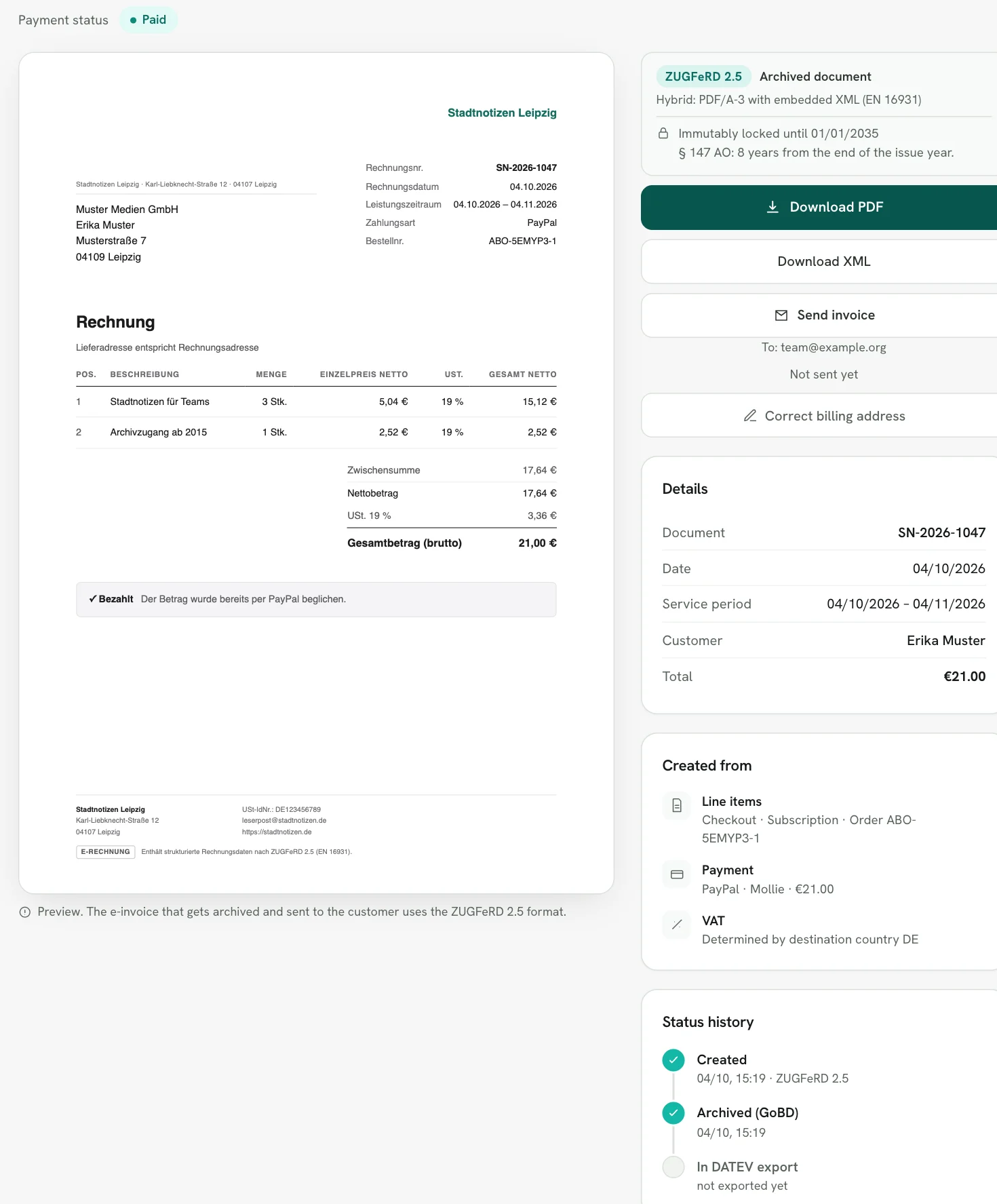
Task: Click the Zwischensumme 17,64 € row
Action: pos(452,471)
